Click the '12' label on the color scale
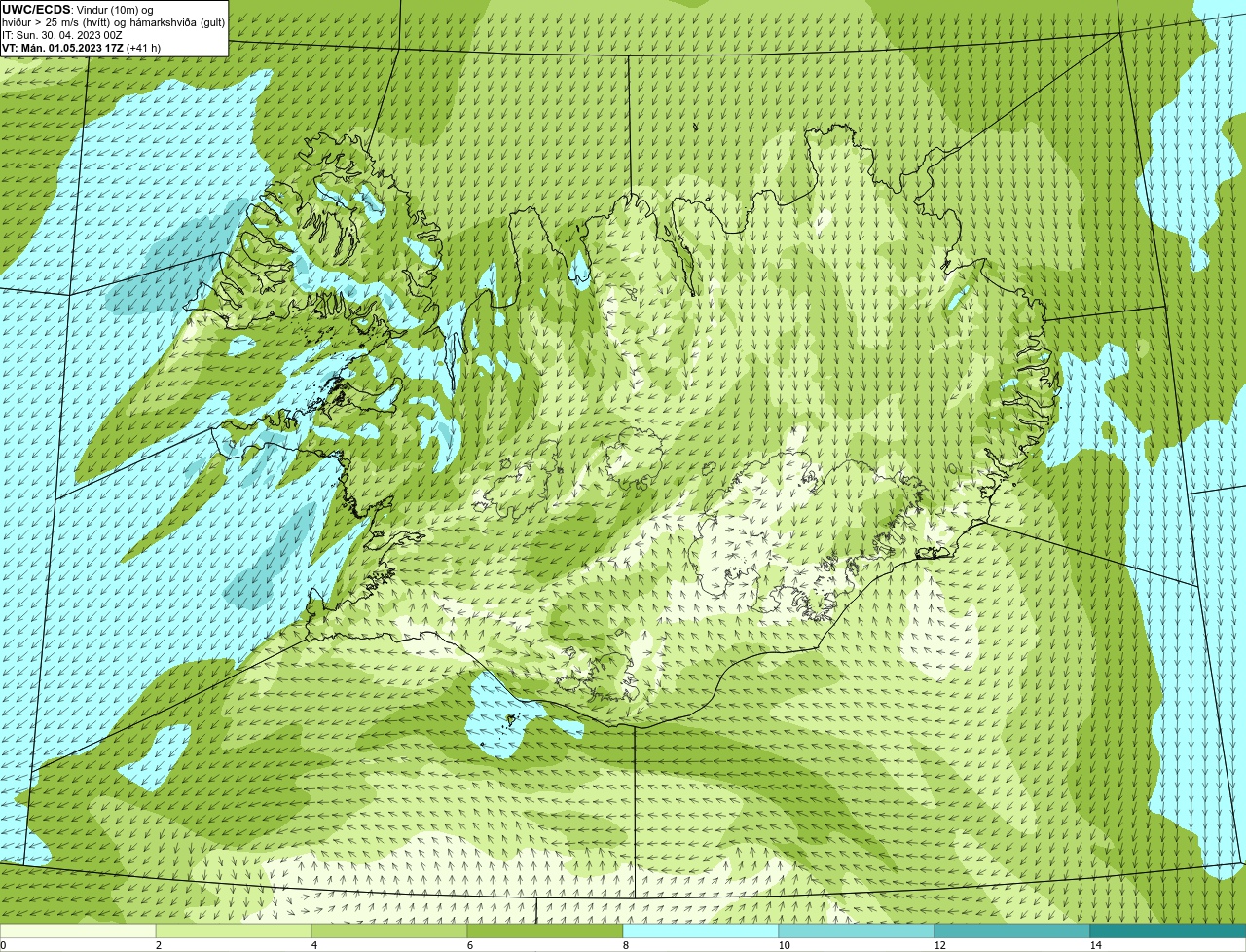Screen dimensions: 1246x952 click(939, 945)
